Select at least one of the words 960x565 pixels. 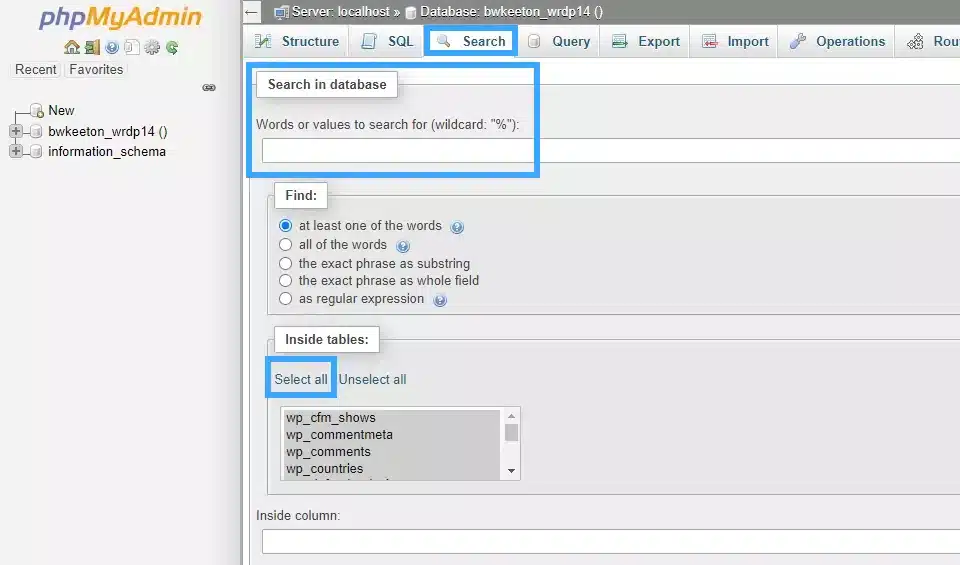[x=285, y=225]
